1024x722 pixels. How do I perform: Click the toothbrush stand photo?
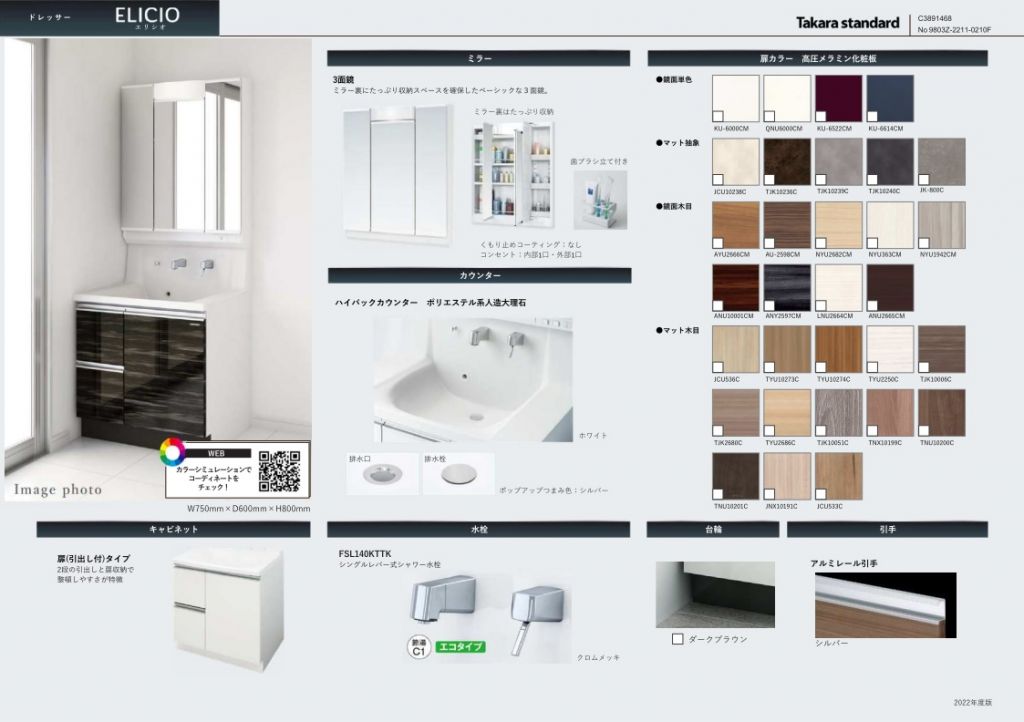(600, 200)
